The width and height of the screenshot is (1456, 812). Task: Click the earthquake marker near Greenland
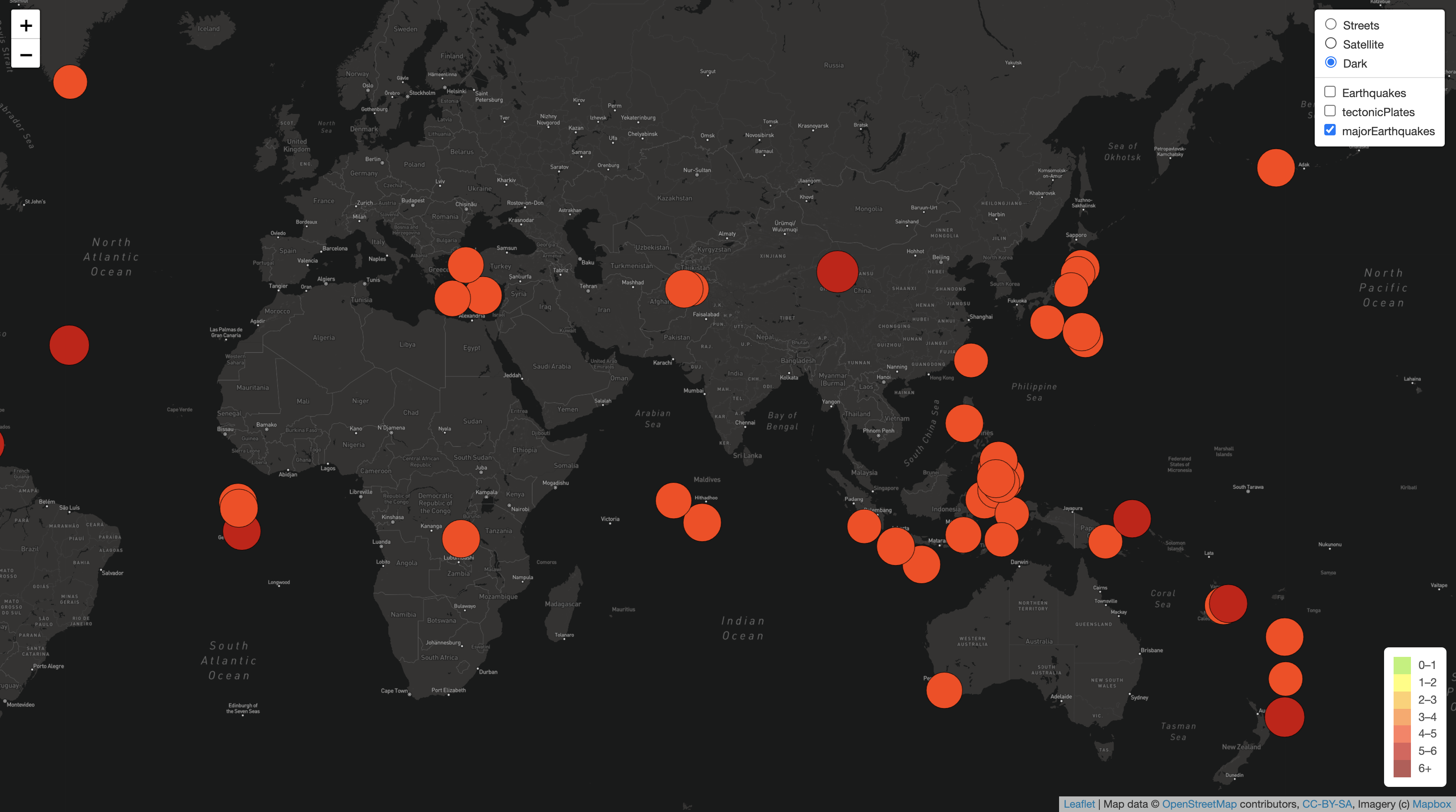tap(70, 81)
